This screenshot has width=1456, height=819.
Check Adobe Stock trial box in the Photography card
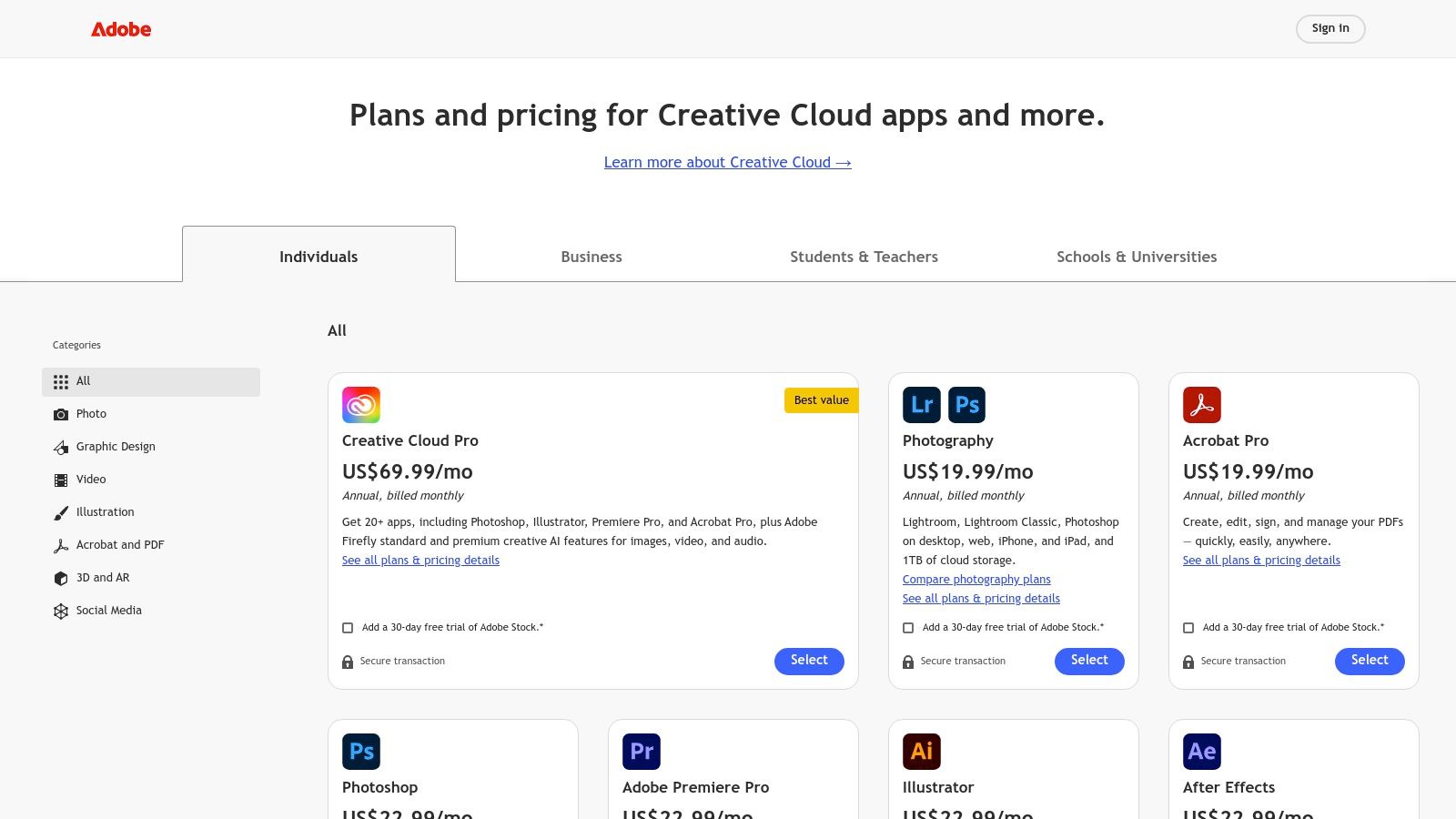tap(908, 628)
